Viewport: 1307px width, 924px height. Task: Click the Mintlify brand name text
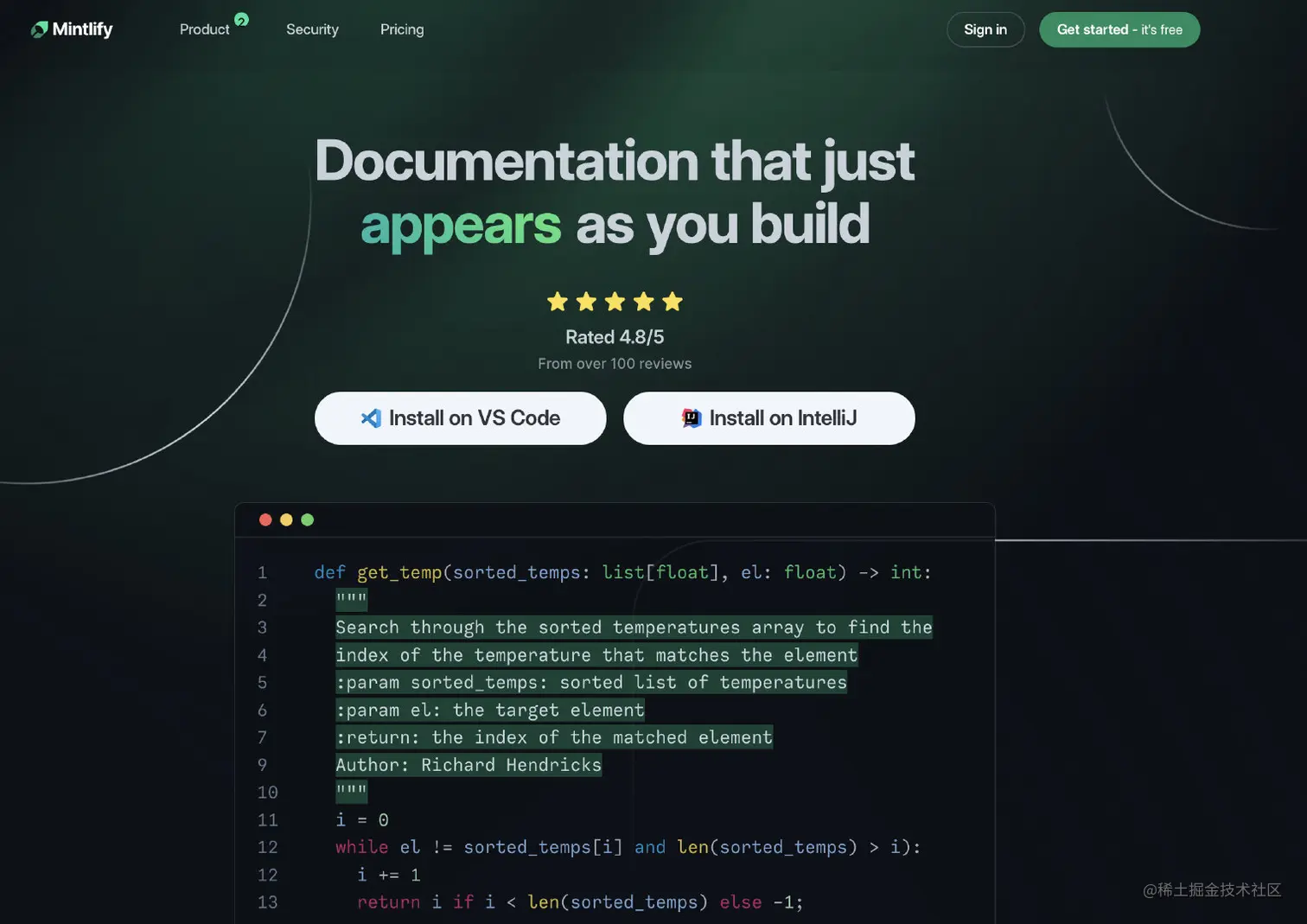pyautogui.click(x=82, y=29)
